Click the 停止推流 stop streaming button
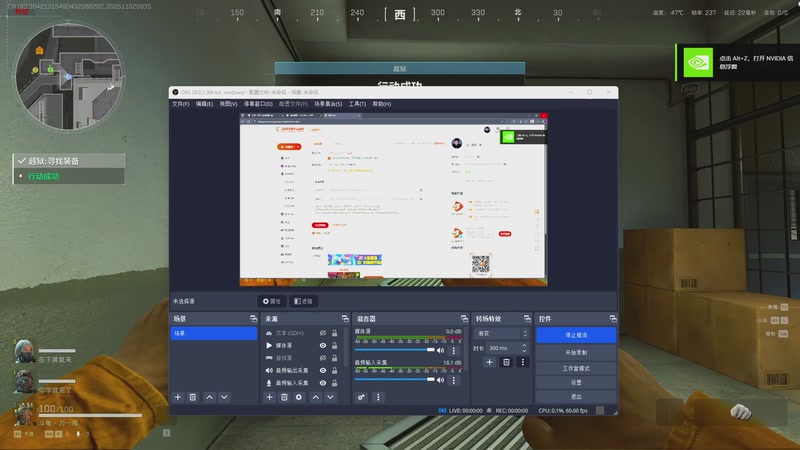 coord(576,335)
